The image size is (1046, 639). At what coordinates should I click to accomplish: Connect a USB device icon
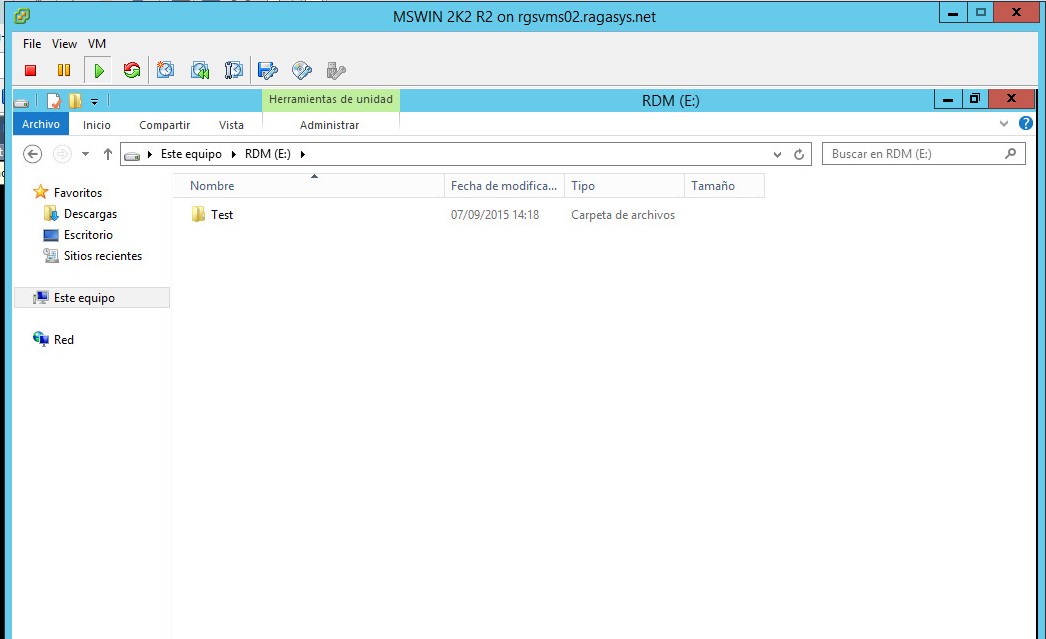tap(336, 70)
